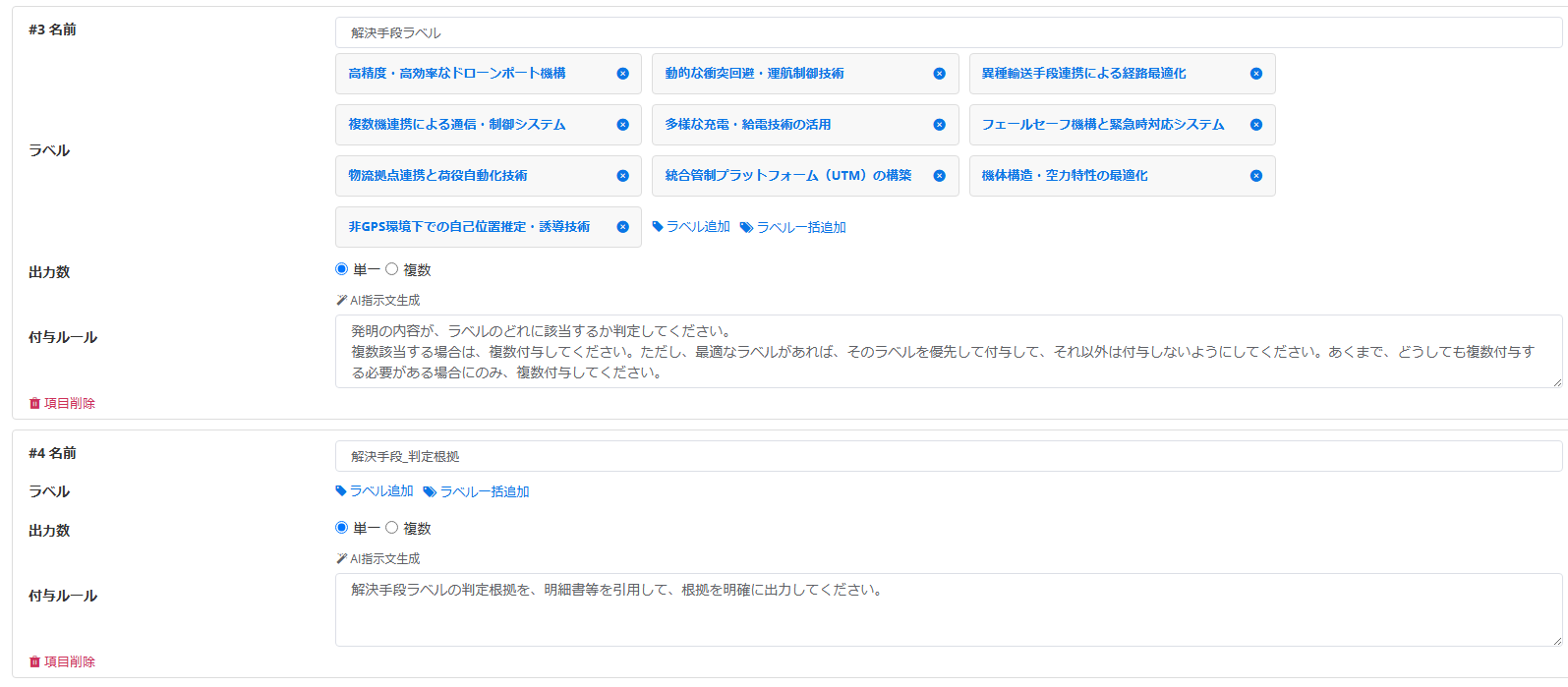Screen dimensions: 1568x687
Task: Delete the 統合管制プラットフォーム（UTM）の構築 label
Action: (939, 176)
